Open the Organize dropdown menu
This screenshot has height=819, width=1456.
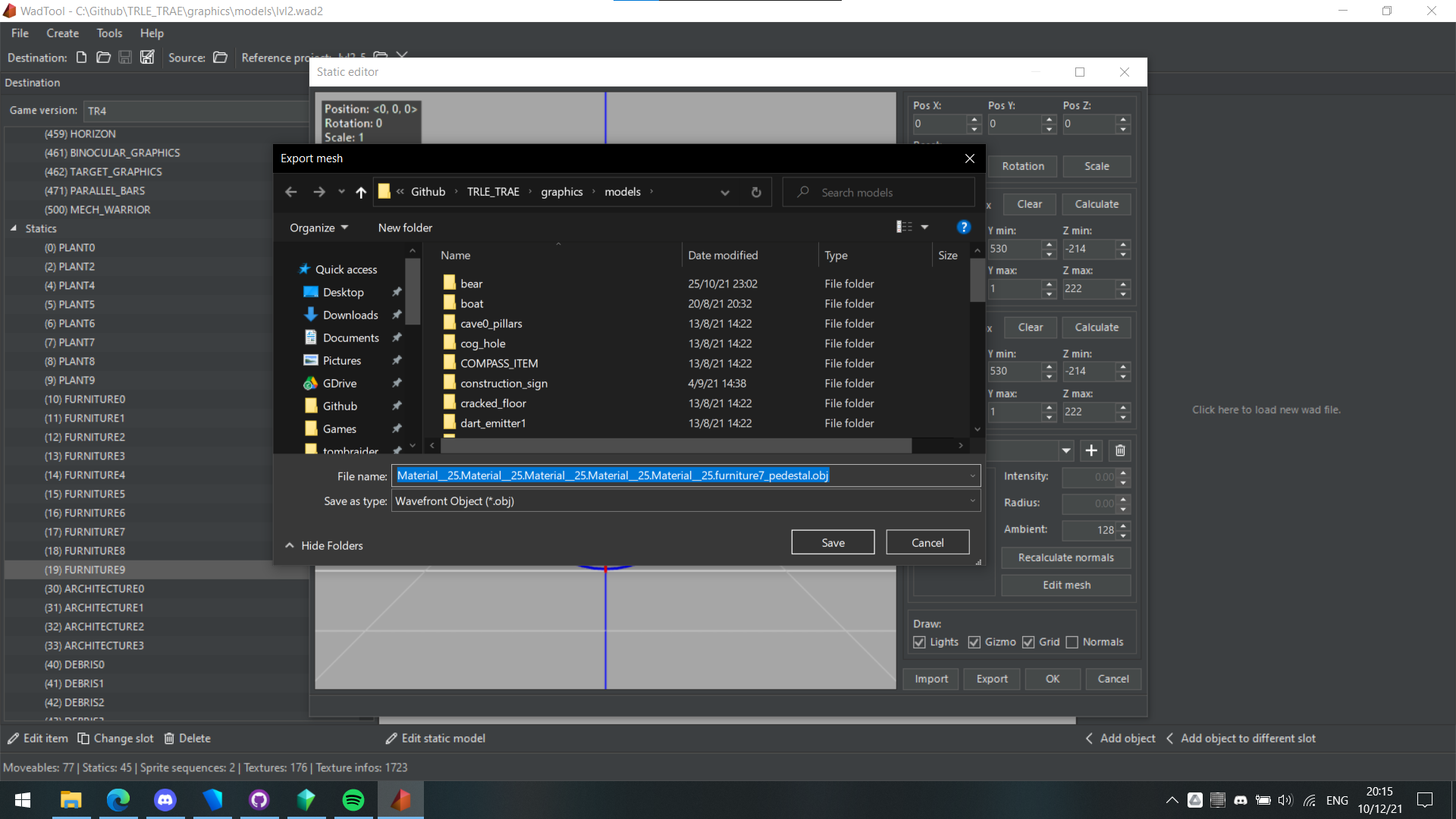point(318,227)
